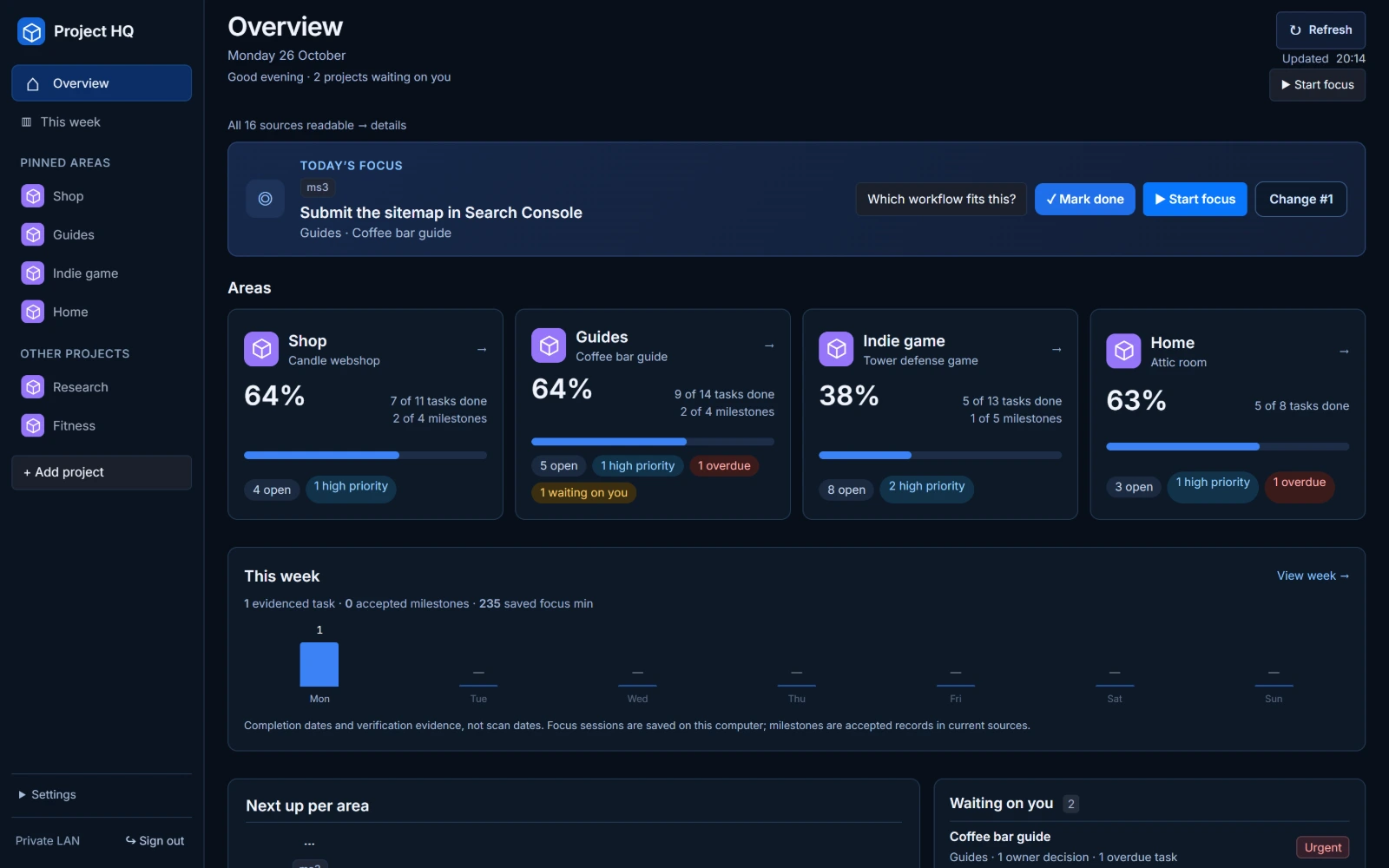Expand the Settings disclosure triangle
This screenshot has height=868, width=1389.
pos(22,794)
